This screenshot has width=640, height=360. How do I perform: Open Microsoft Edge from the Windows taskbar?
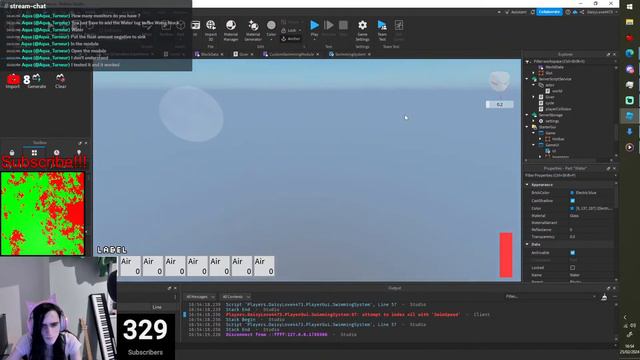[x=629, y=53]
